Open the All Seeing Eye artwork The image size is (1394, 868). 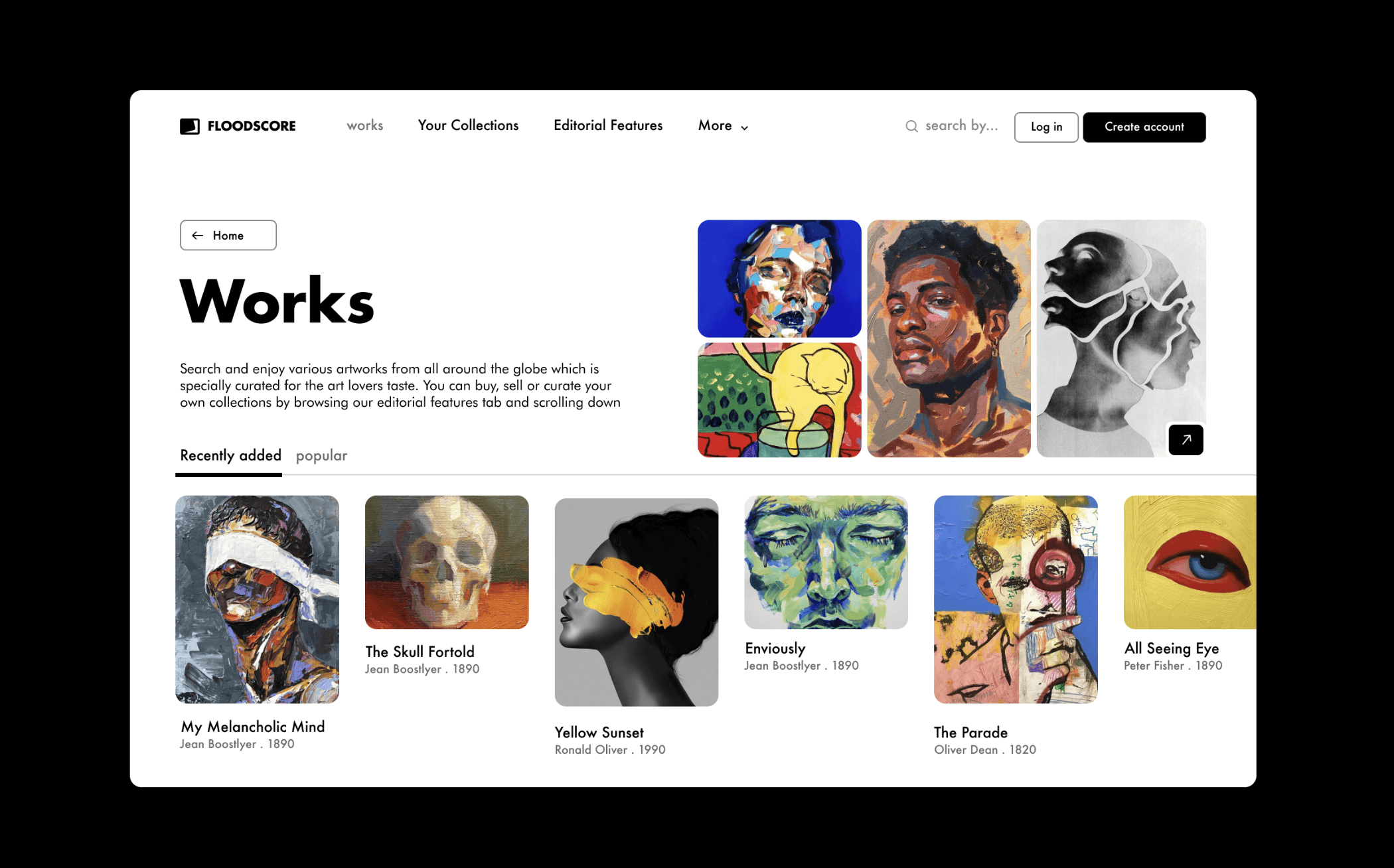click(x=1190, y=562)
